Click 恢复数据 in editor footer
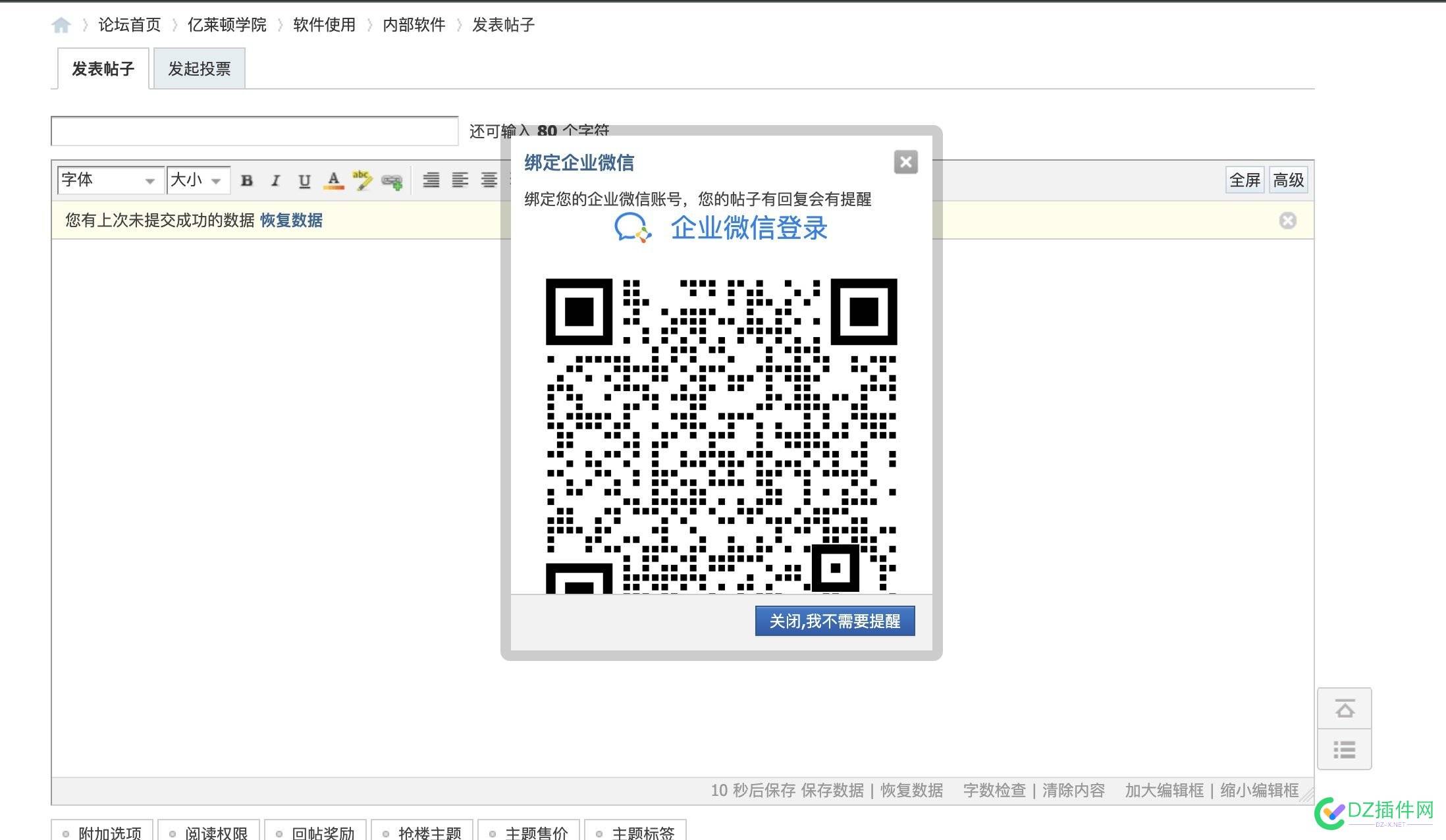The image size is (1446, 840). tap(912, 790)
